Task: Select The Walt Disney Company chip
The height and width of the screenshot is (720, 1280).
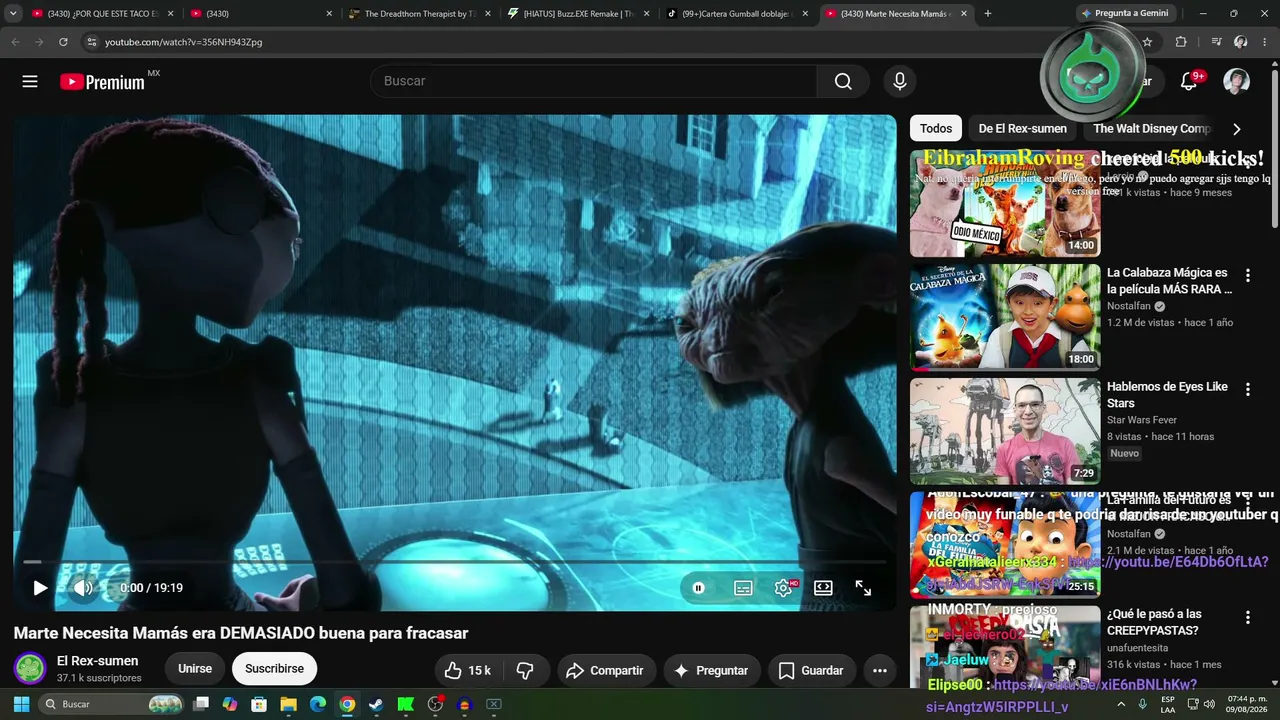Action: 1152,128
